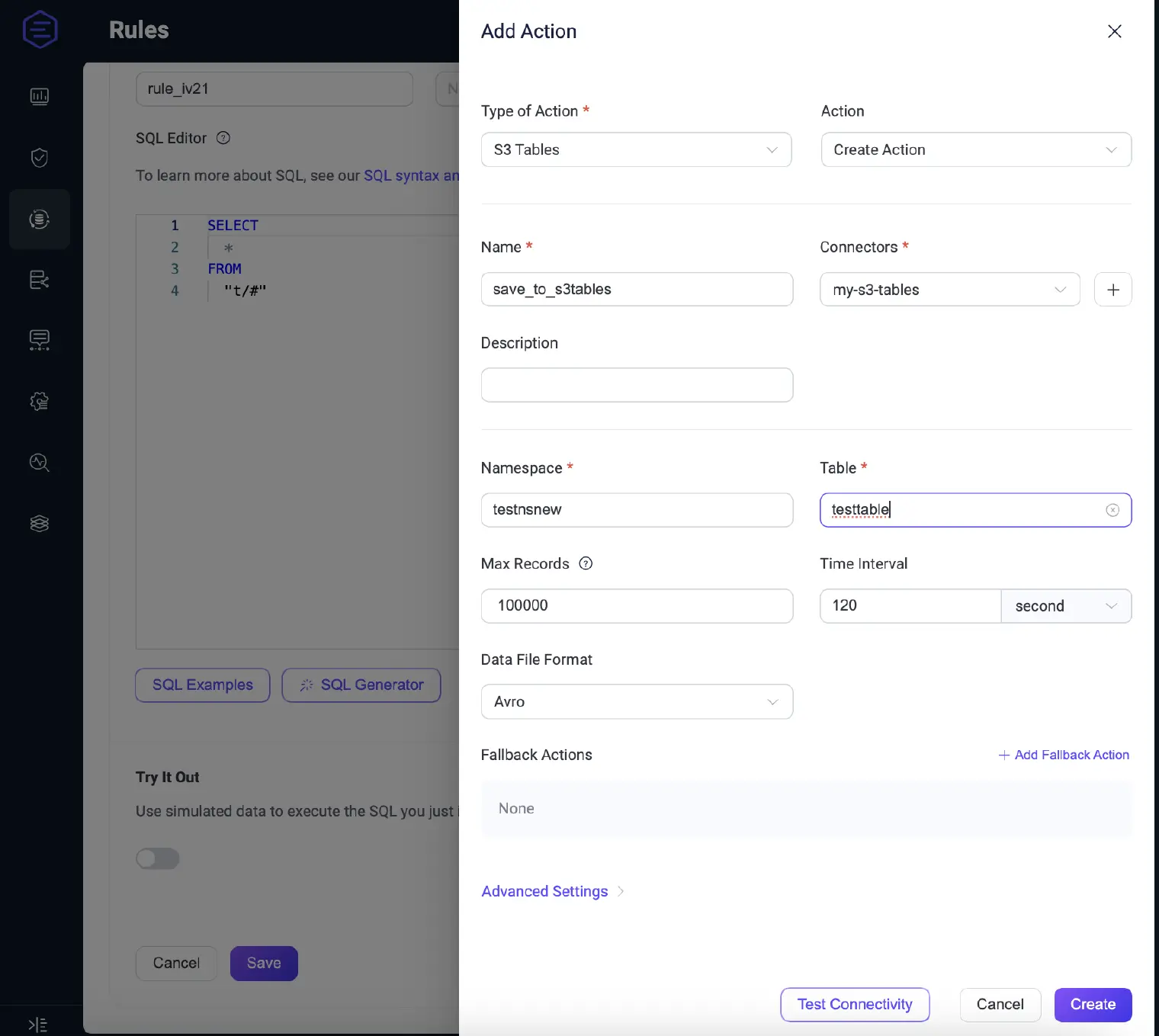Screen dimensions: 1159x1036
Task: Toggle the Try It Out switch
Action: (x=158, y=858)
